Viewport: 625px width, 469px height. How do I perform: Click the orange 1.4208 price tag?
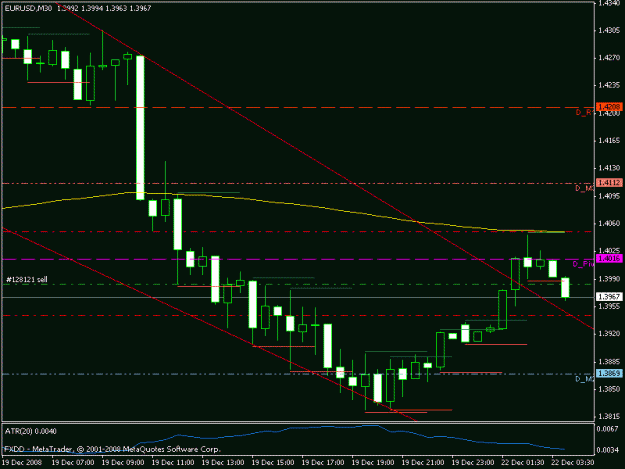click(609, 107)
